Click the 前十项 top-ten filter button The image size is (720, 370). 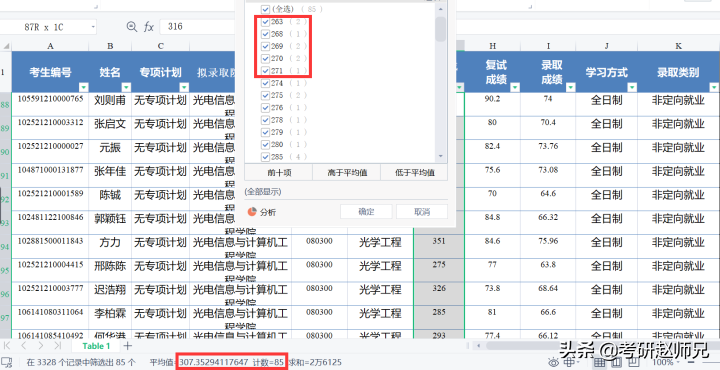(x=279, y=173)
